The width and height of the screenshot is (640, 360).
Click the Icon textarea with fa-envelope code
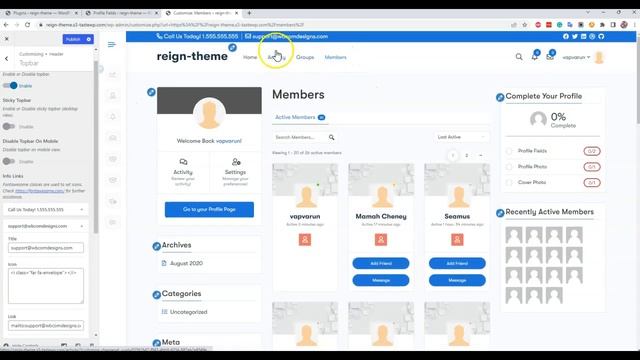(x=46, y=286)
